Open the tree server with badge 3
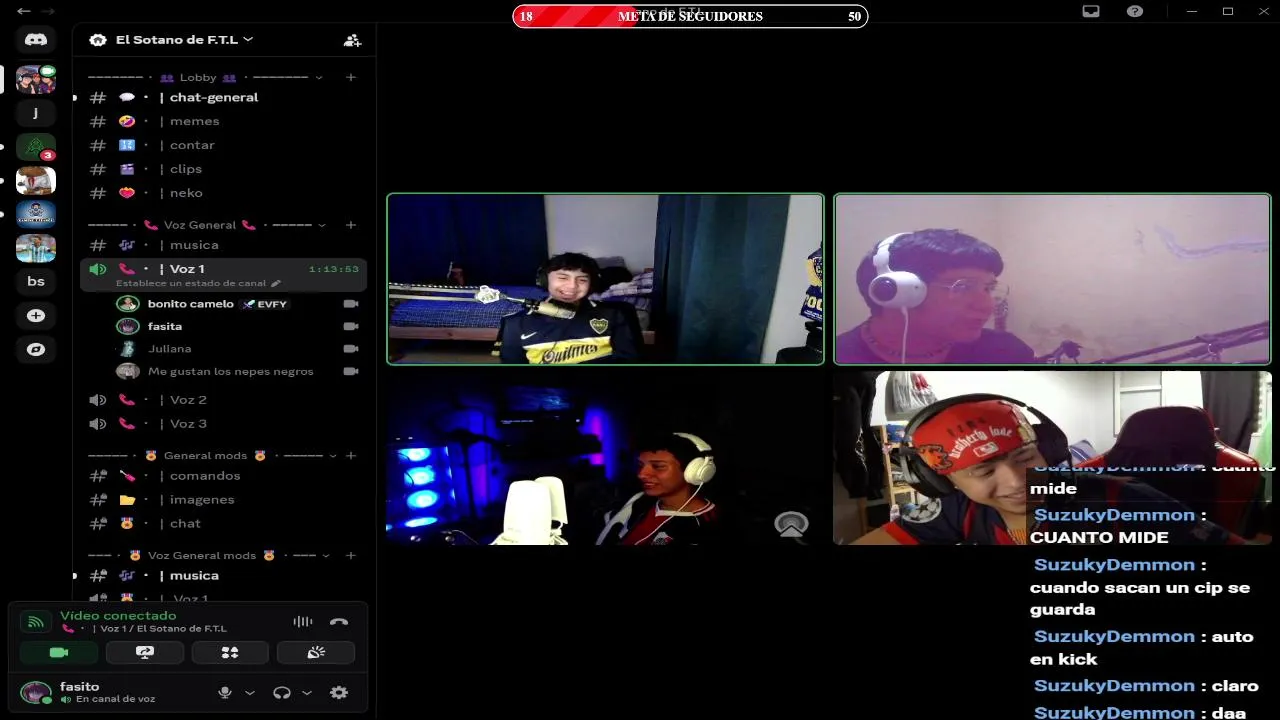This screenshot has width=1280, height=720. point(36,147)
